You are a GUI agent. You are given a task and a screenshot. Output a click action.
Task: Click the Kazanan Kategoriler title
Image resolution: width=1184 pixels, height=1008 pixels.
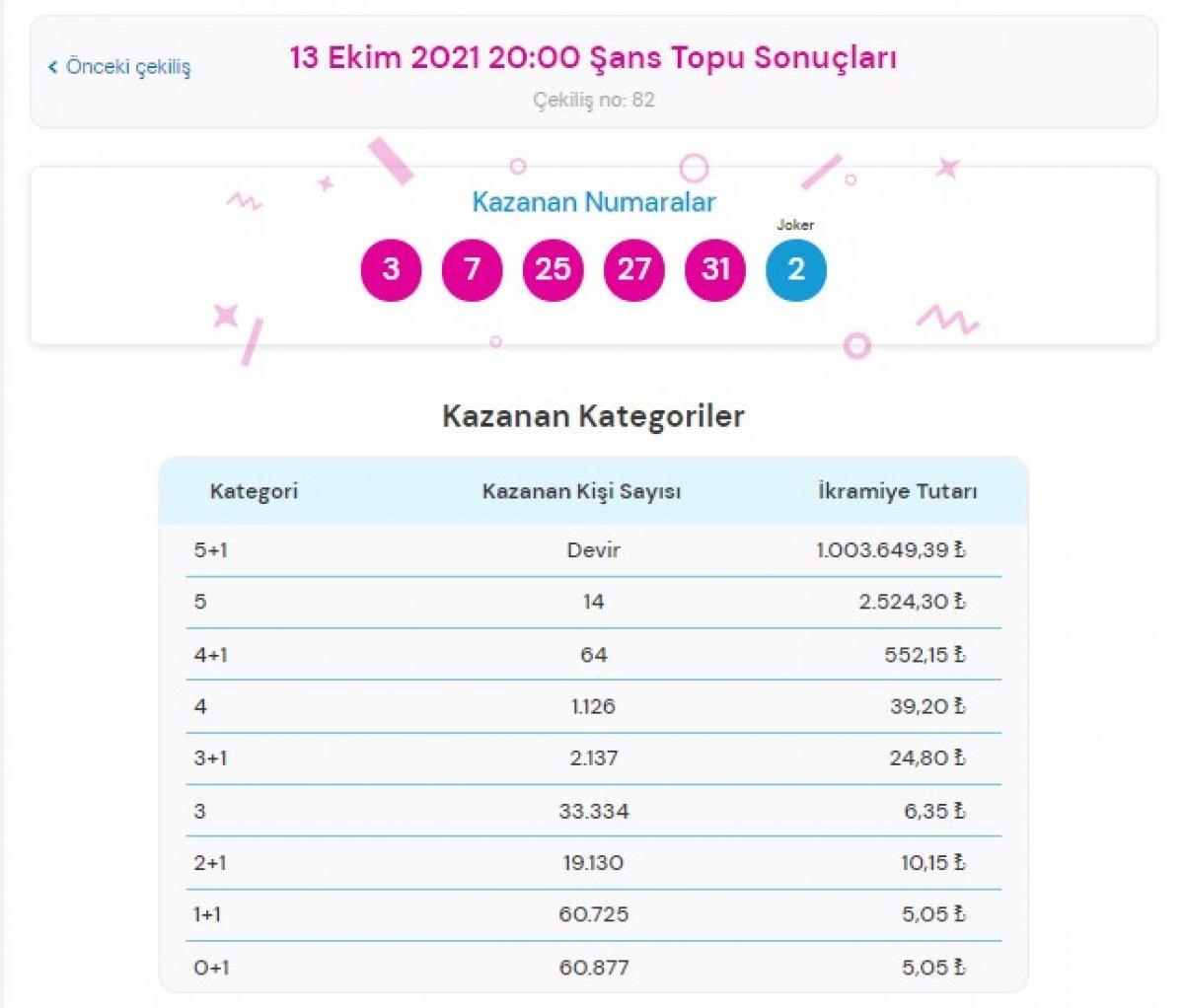click(592, 416)
